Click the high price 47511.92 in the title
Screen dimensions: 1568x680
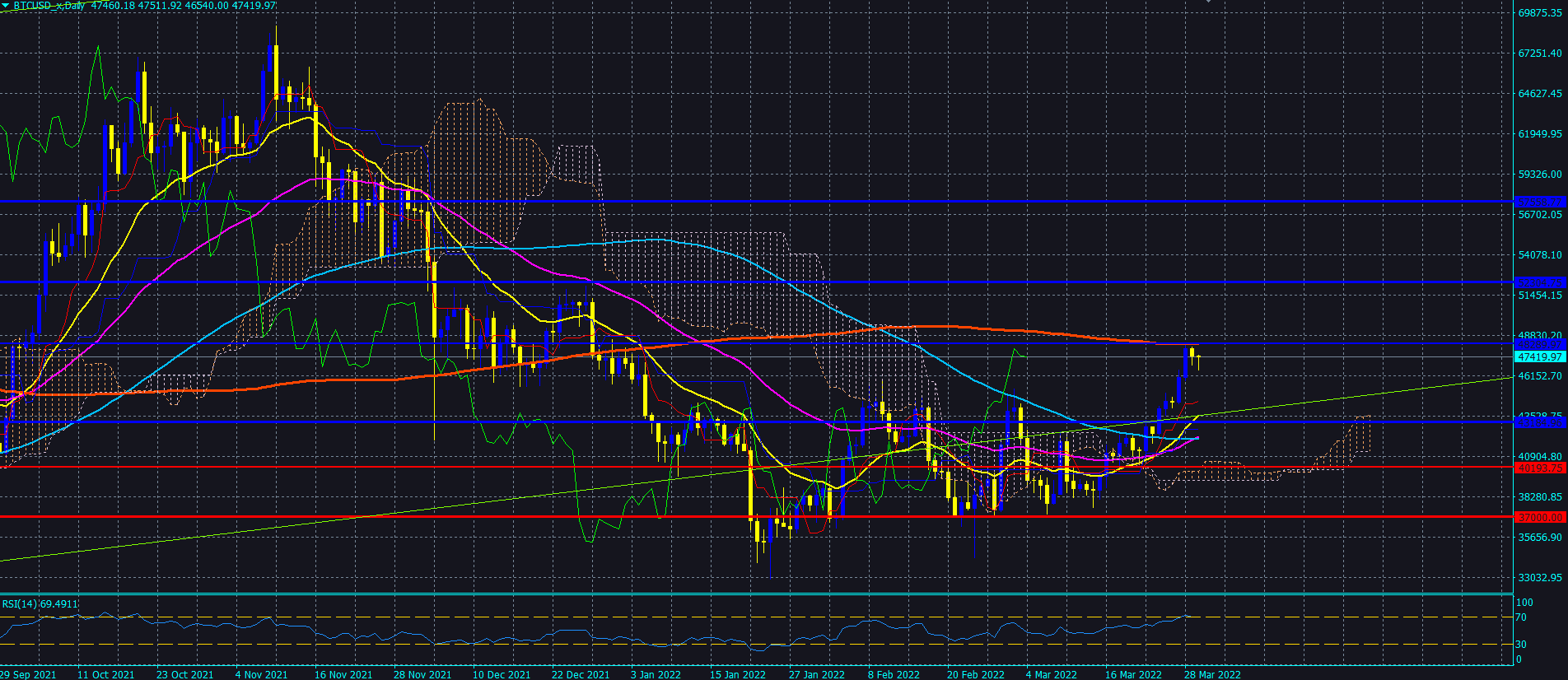point(160,6)
